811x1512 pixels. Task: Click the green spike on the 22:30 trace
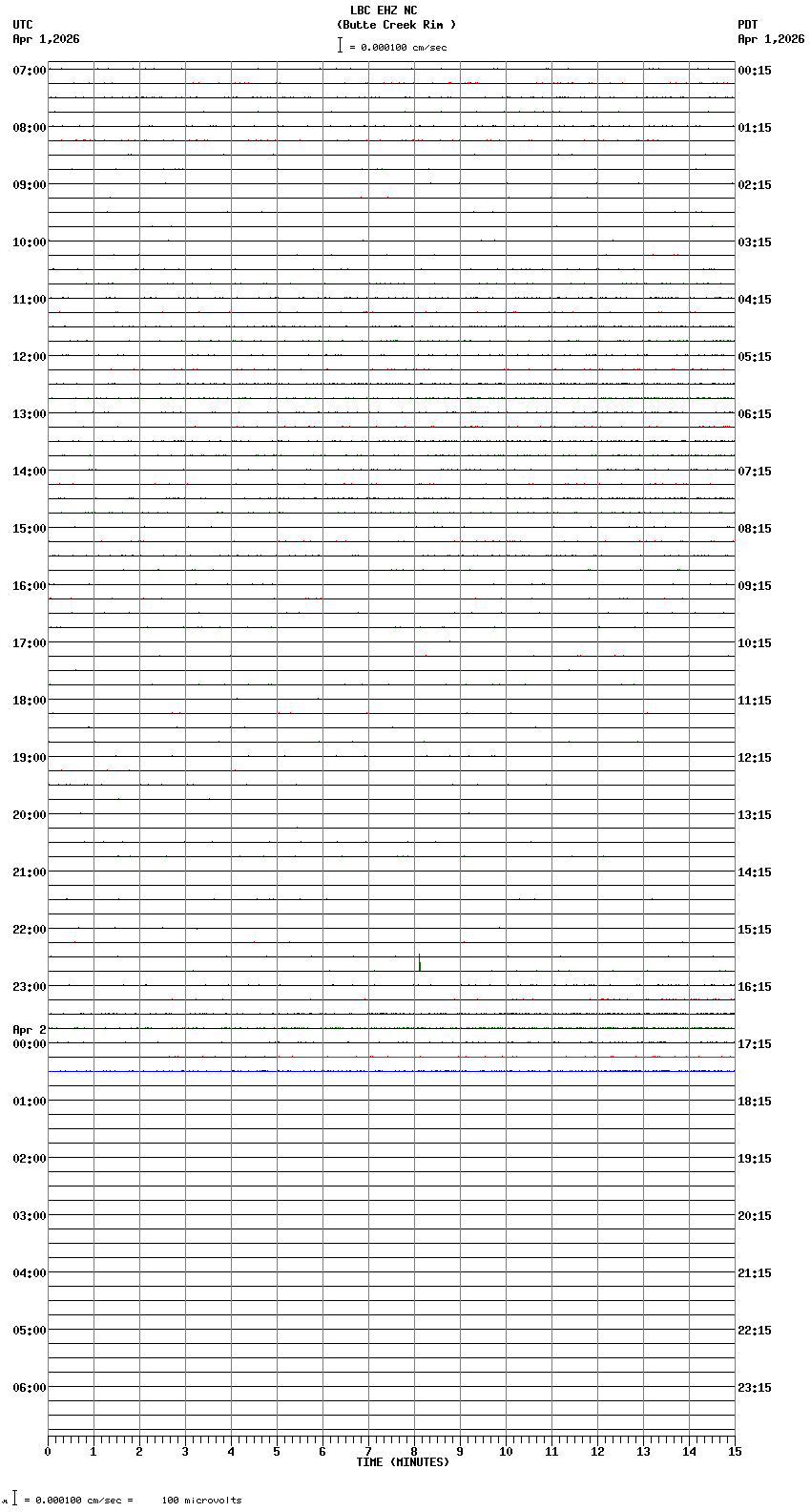[419, 962]
